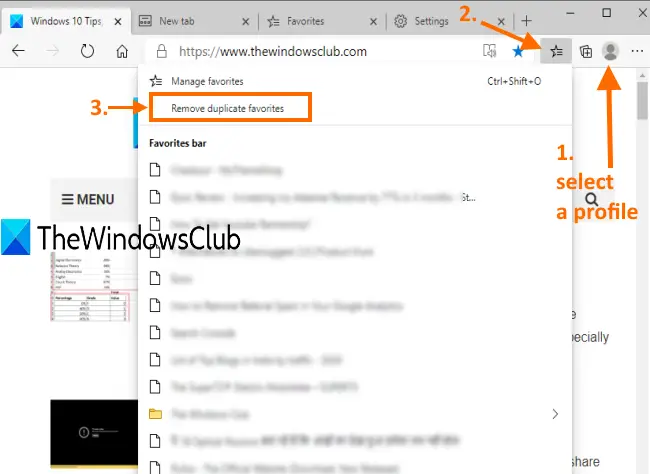Open the yellow folder favorite
Screen dimensions: 650x474
point(355,414)
